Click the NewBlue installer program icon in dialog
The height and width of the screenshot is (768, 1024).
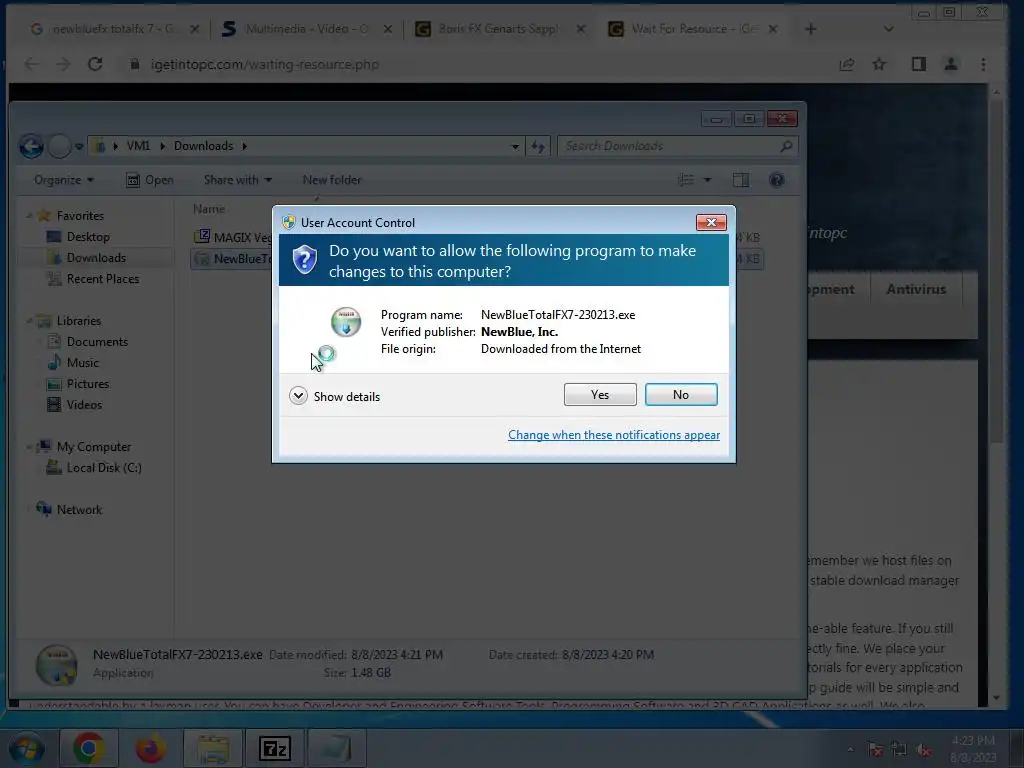point(345,321)
